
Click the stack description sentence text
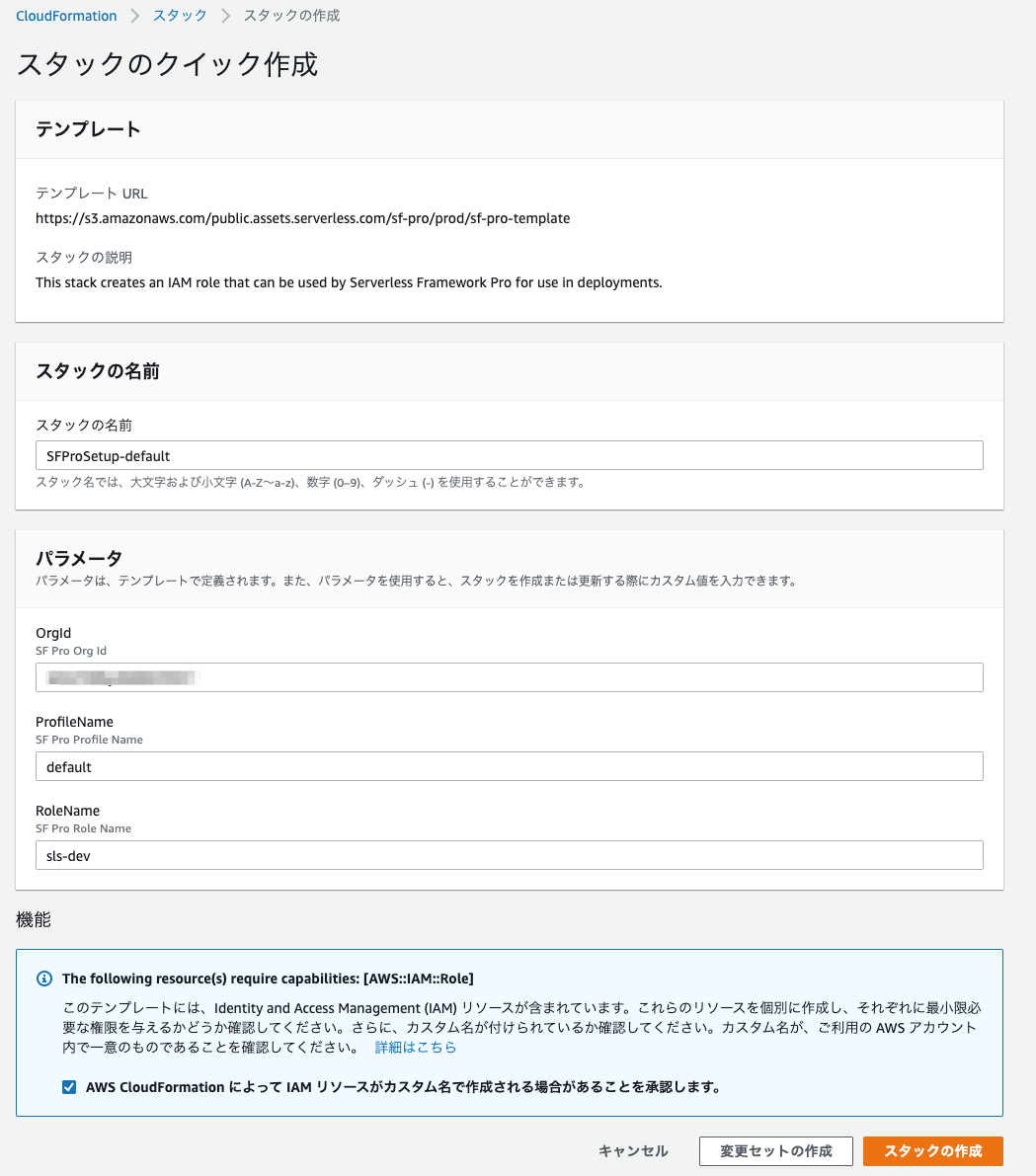pyautogui.click(x=349, y=282)
